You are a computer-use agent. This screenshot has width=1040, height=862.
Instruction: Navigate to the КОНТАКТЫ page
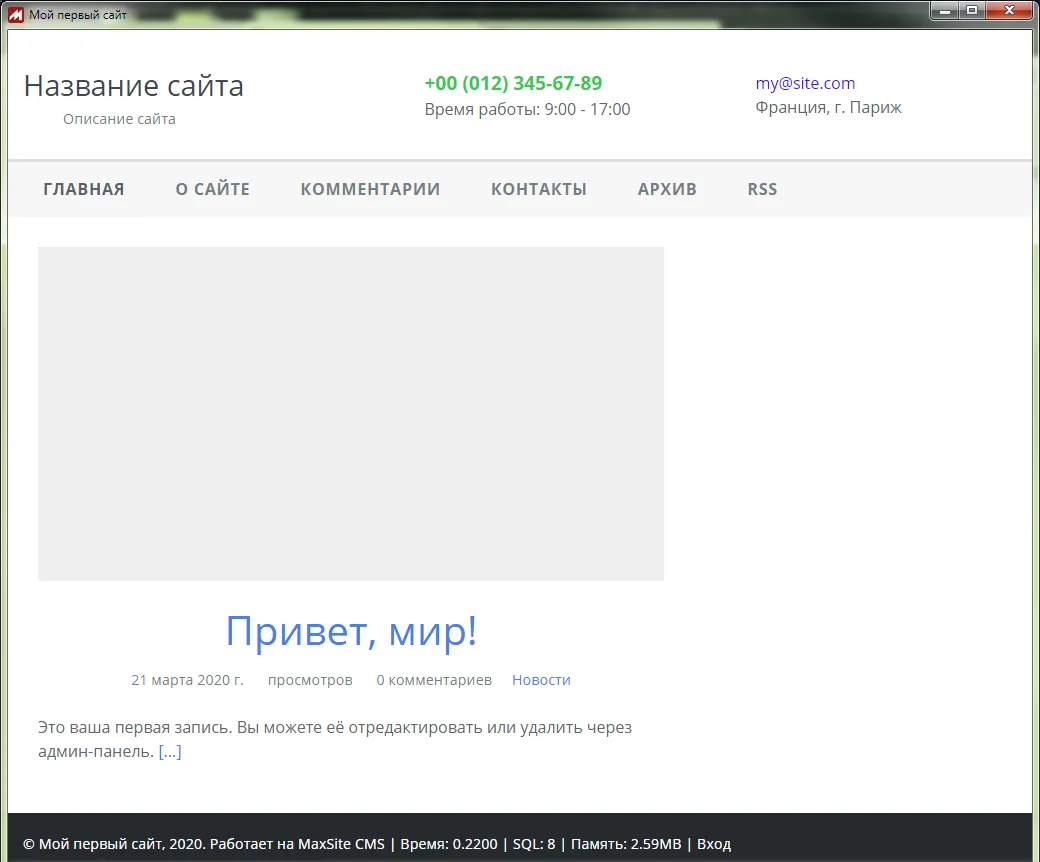pyautogui.click(x=538, y=189)
